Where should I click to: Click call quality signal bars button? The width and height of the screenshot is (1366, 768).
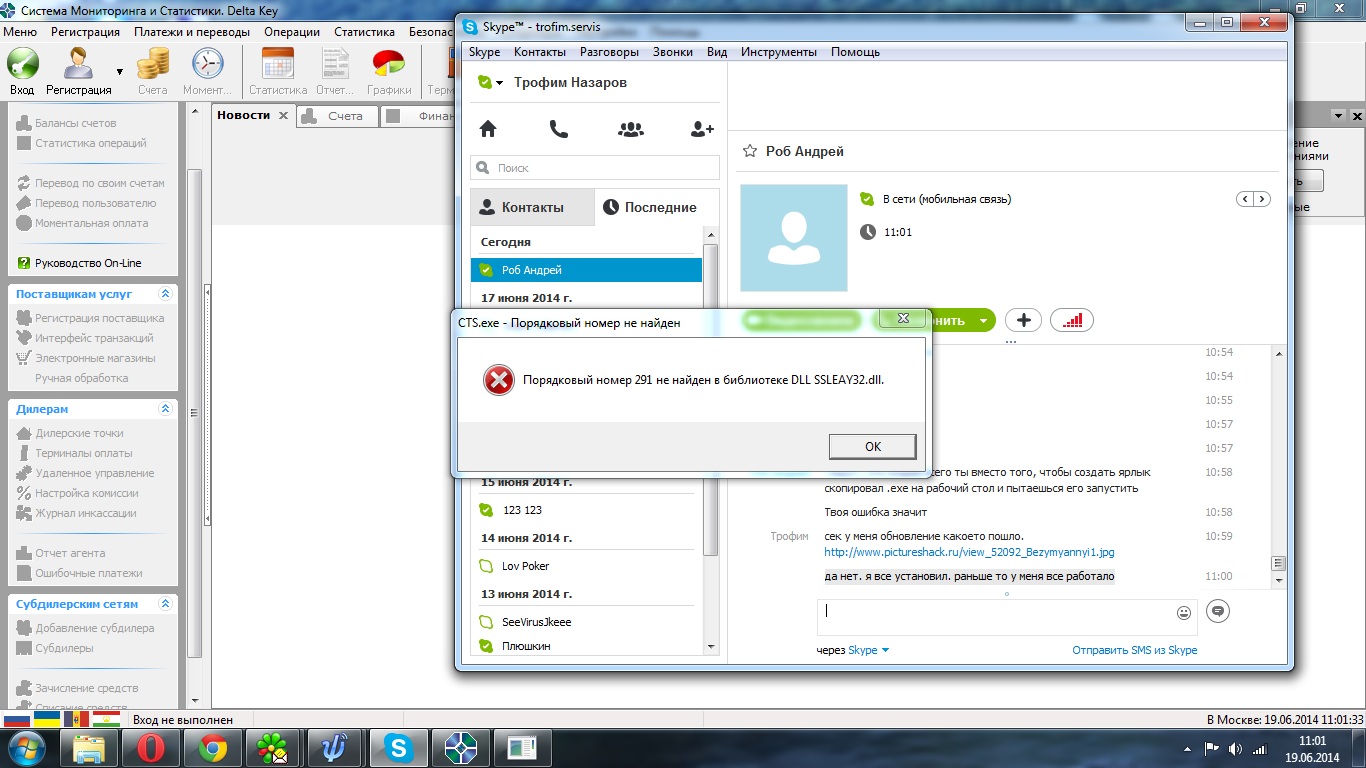coord(1072,320)
